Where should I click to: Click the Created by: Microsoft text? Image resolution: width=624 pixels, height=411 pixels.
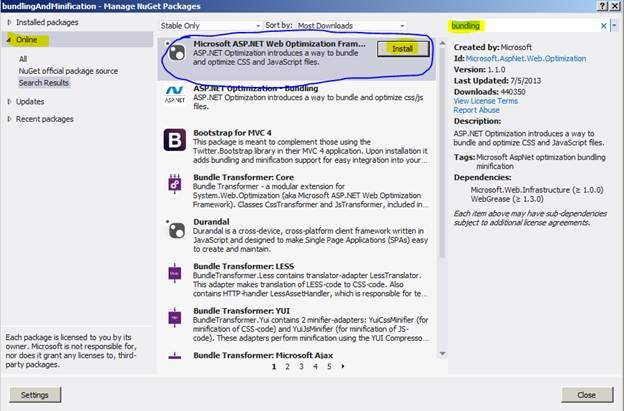[x=493, y=47]
